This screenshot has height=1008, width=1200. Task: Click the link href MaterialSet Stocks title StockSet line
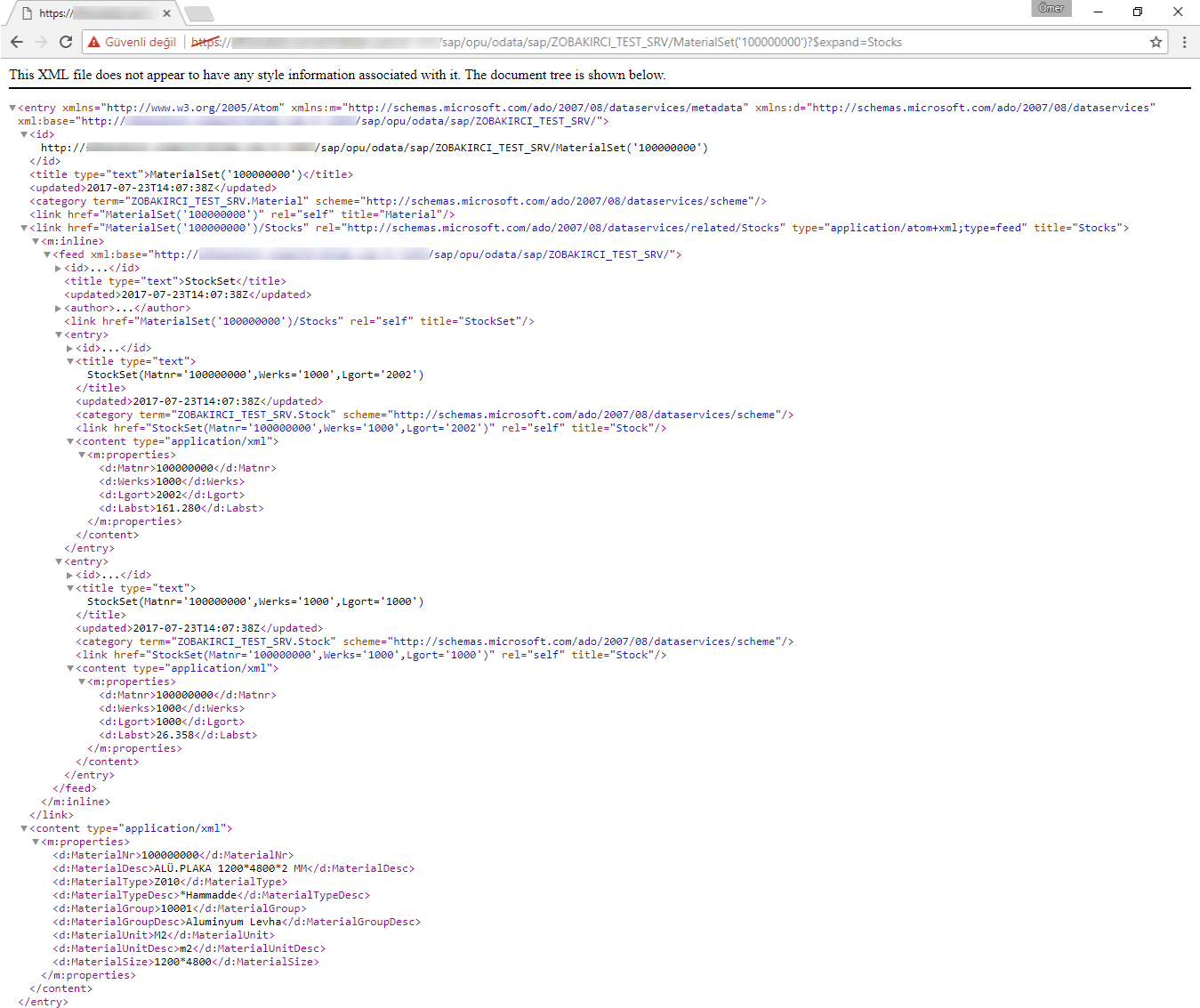(299, 321)
